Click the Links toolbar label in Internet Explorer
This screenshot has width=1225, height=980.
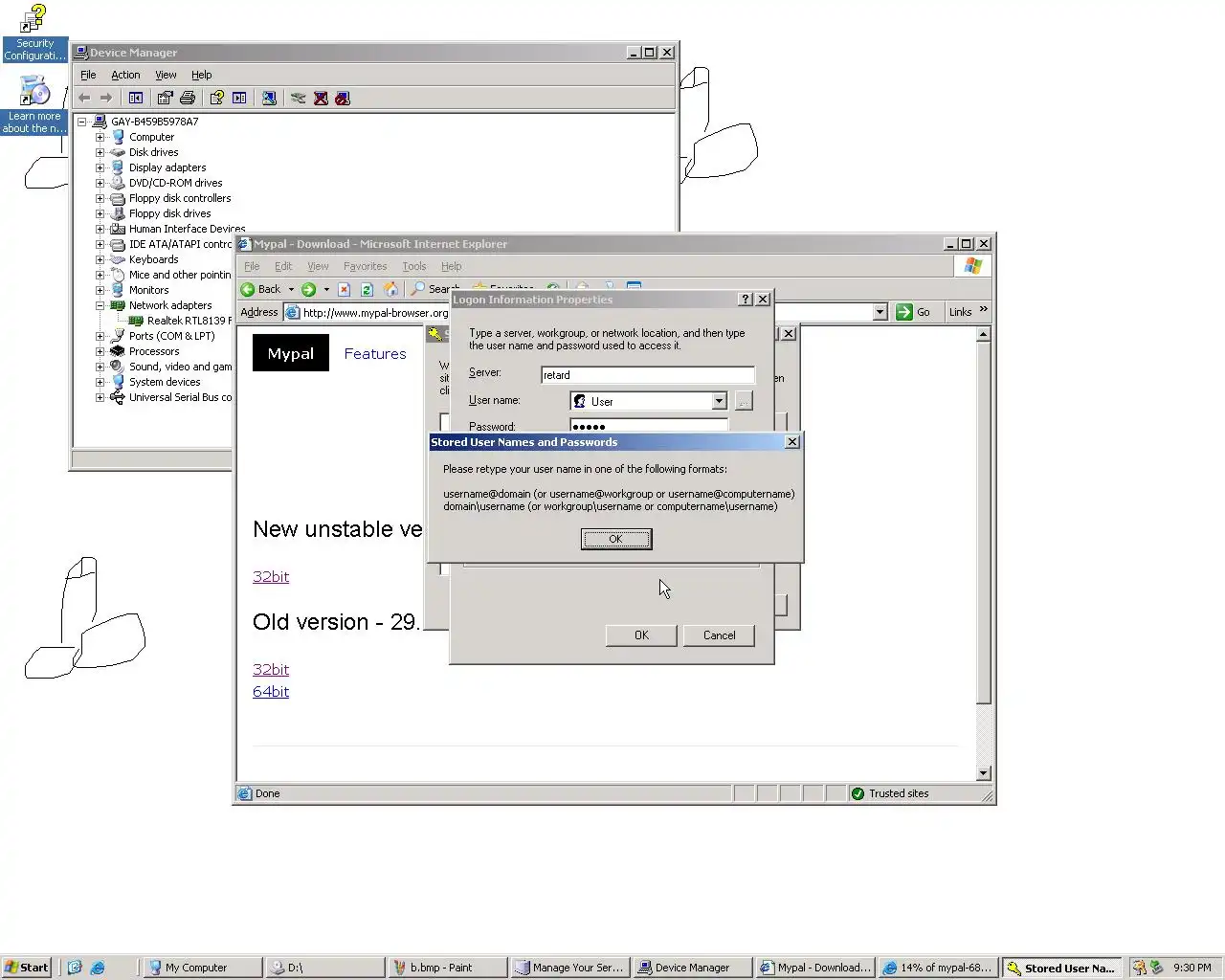tap(960, 312)
